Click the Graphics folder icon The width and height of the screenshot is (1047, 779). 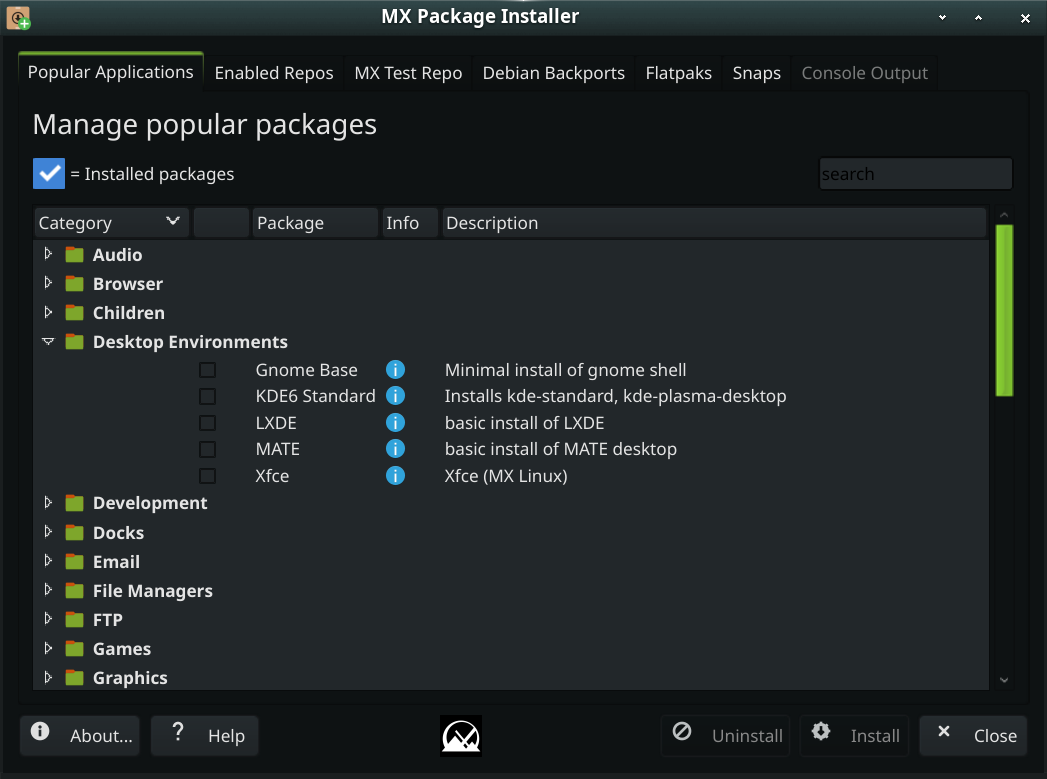click(75, 678)
